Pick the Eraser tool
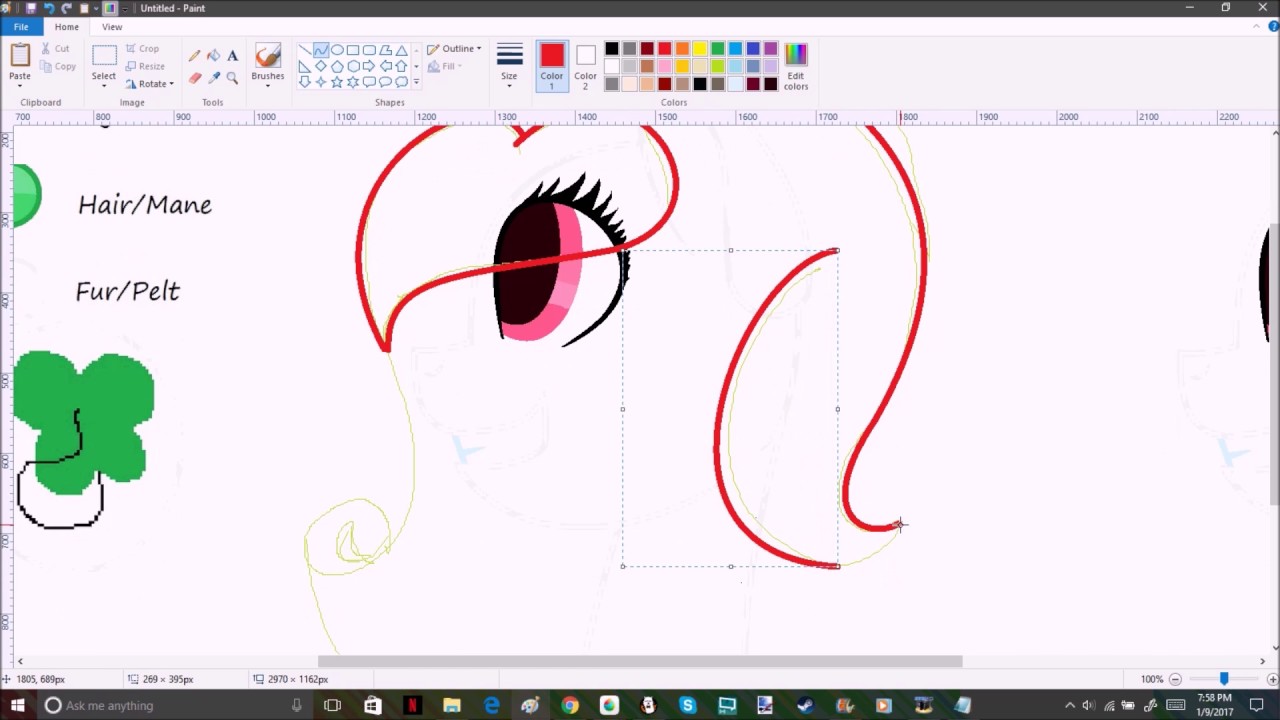The width and height of the screenshot is (1280, 720). pos(194,78)
